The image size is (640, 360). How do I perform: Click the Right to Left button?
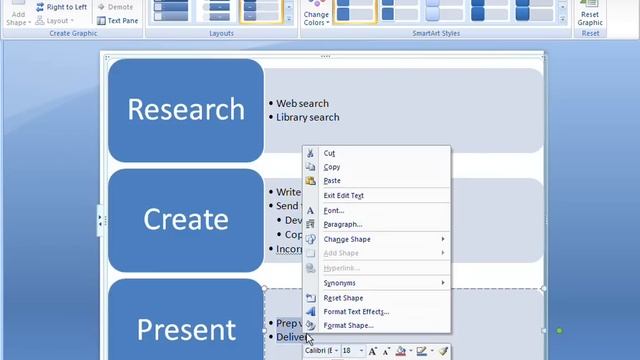pyautogui.click(x=61, y=7)
